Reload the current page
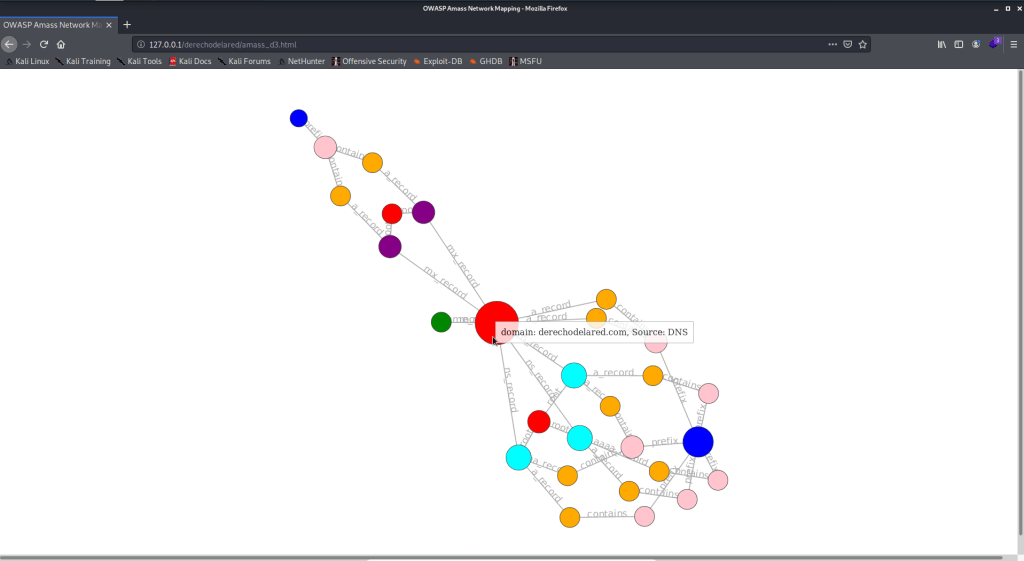Screen dimensions: 1024x561 [x=44, y=44]
